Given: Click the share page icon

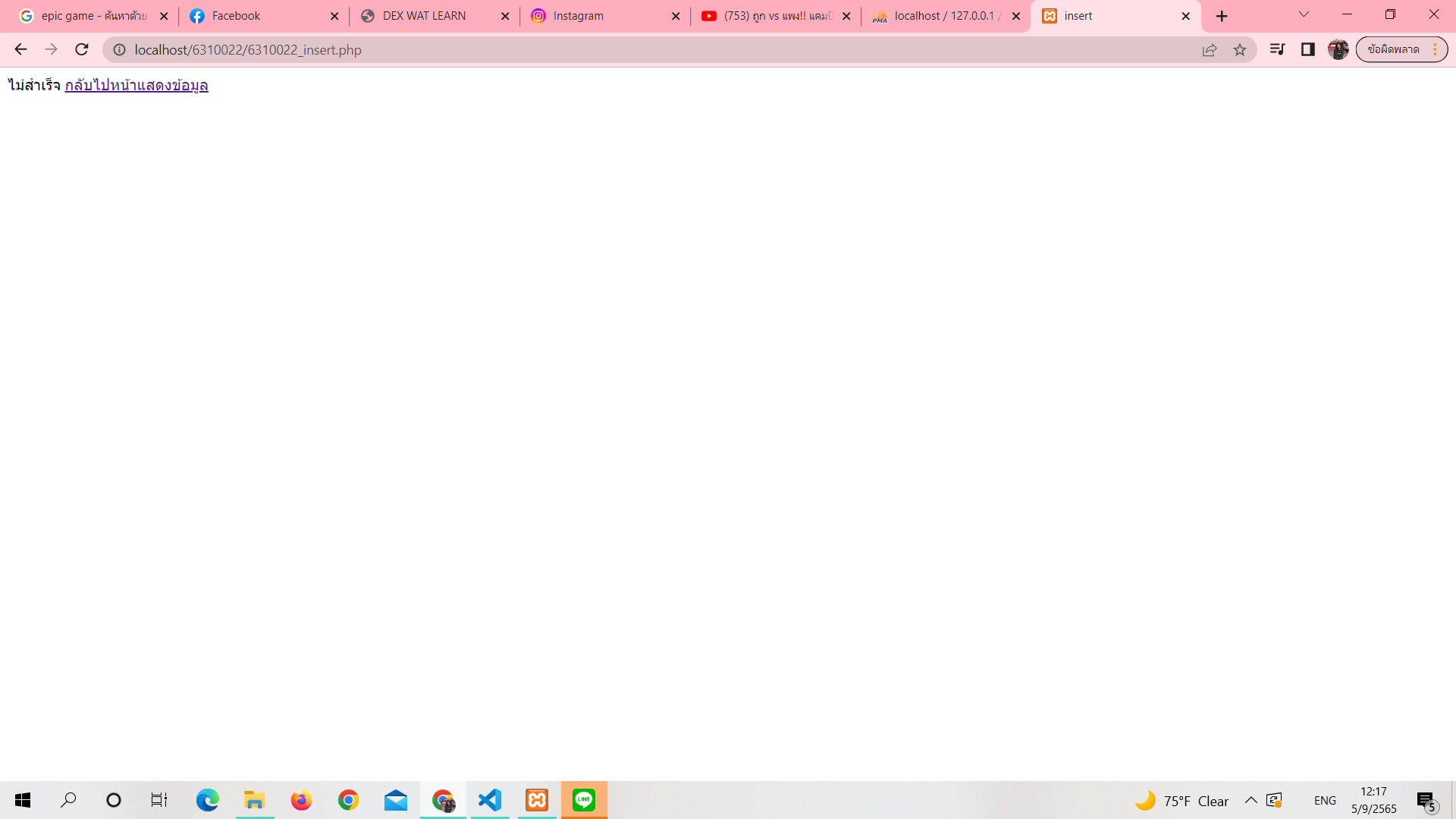Looking at the screenshot, I should [x=1210, y=50].
